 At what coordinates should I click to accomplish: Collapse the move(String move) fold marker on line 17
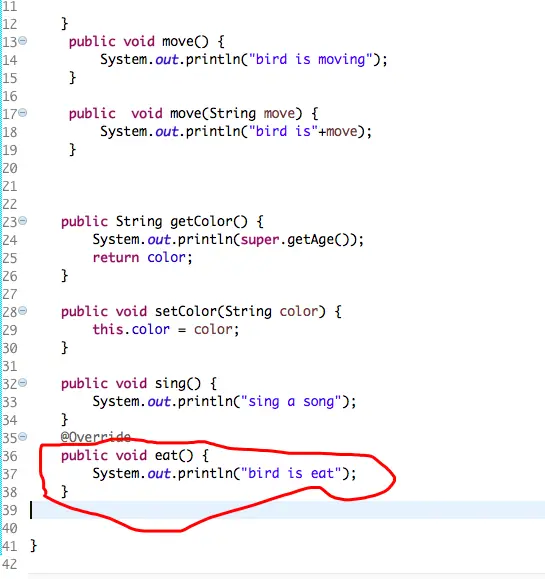pyautogui.click(x=23, y=113)
